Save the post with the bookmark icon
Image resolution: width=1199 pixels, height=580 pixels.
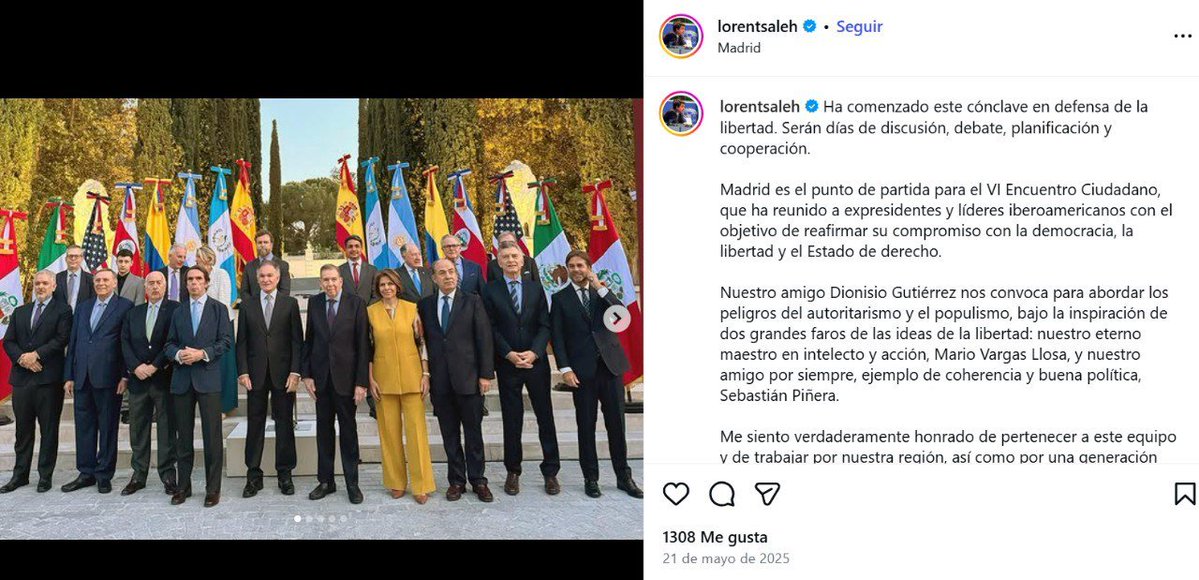(x=1184, y=494)
